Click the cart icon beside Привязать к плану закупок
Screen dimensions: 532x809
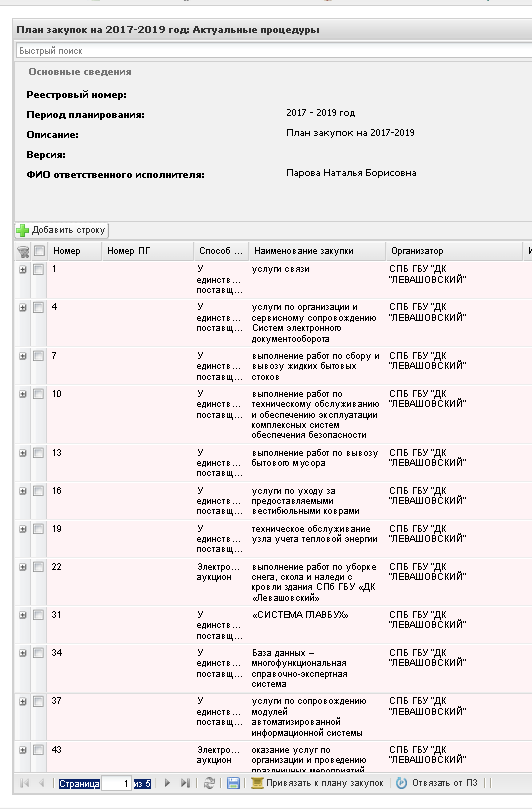257,783
